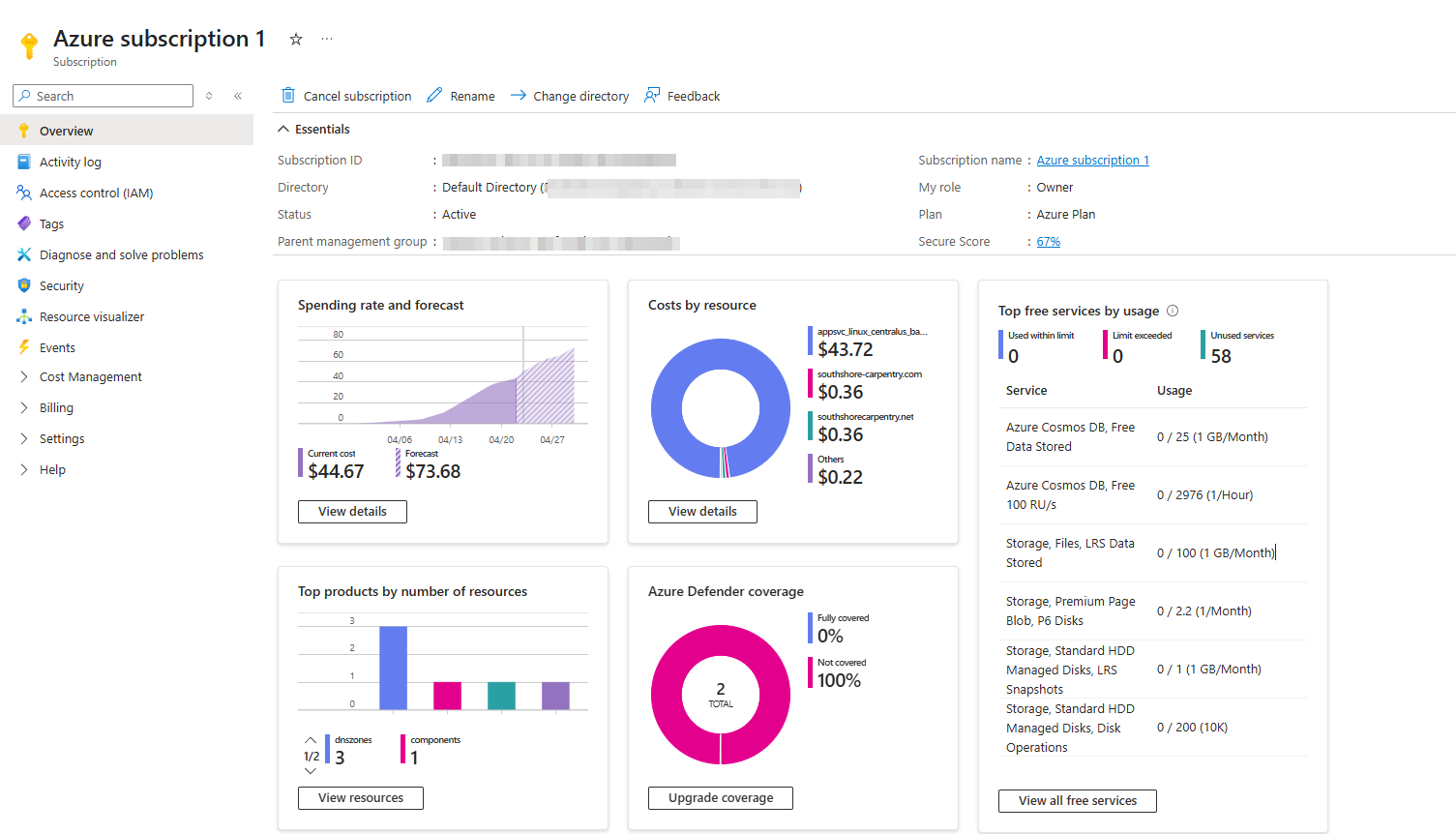This screenshot has height=834, width=1456.
Task: Click the View resources button
Action: coord(361,798)
